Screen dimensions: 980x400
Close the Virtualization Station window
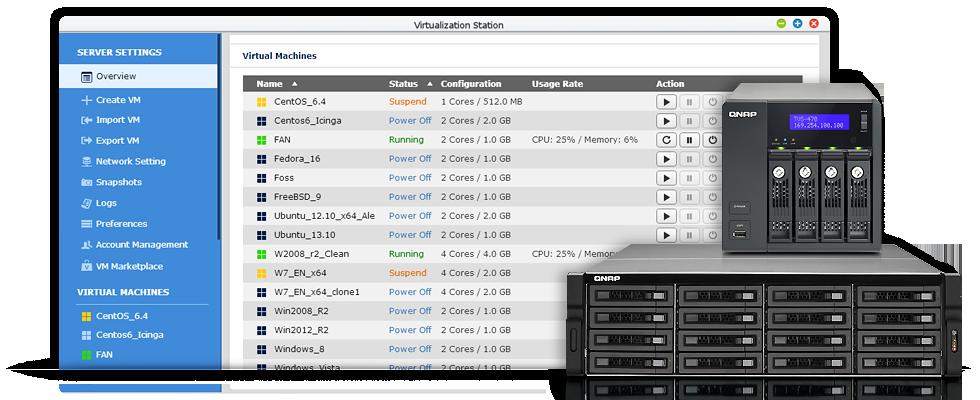814,24
